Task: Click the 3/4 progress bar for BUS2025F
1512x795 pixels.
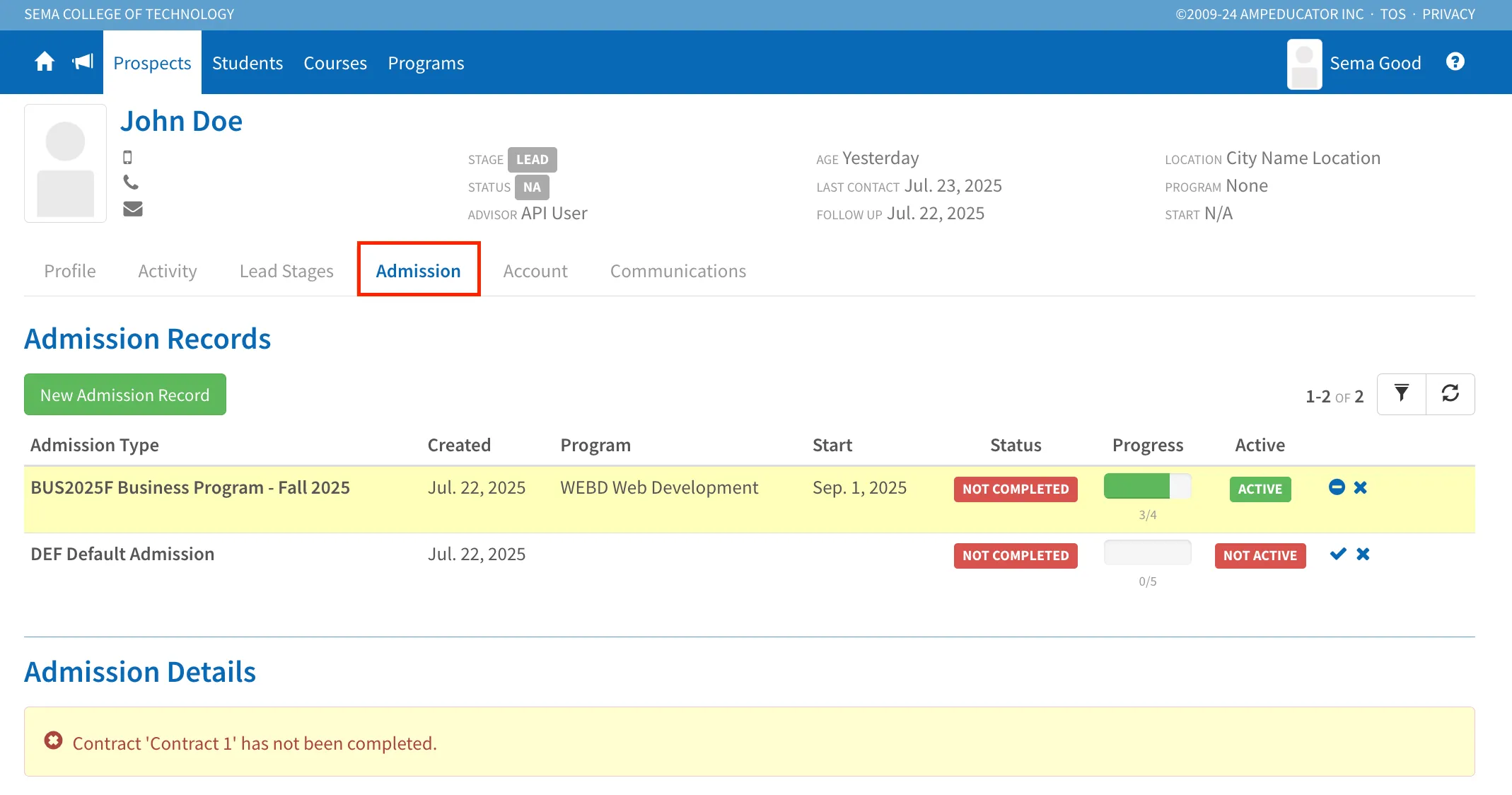Action: click(x=1147, y=486)
